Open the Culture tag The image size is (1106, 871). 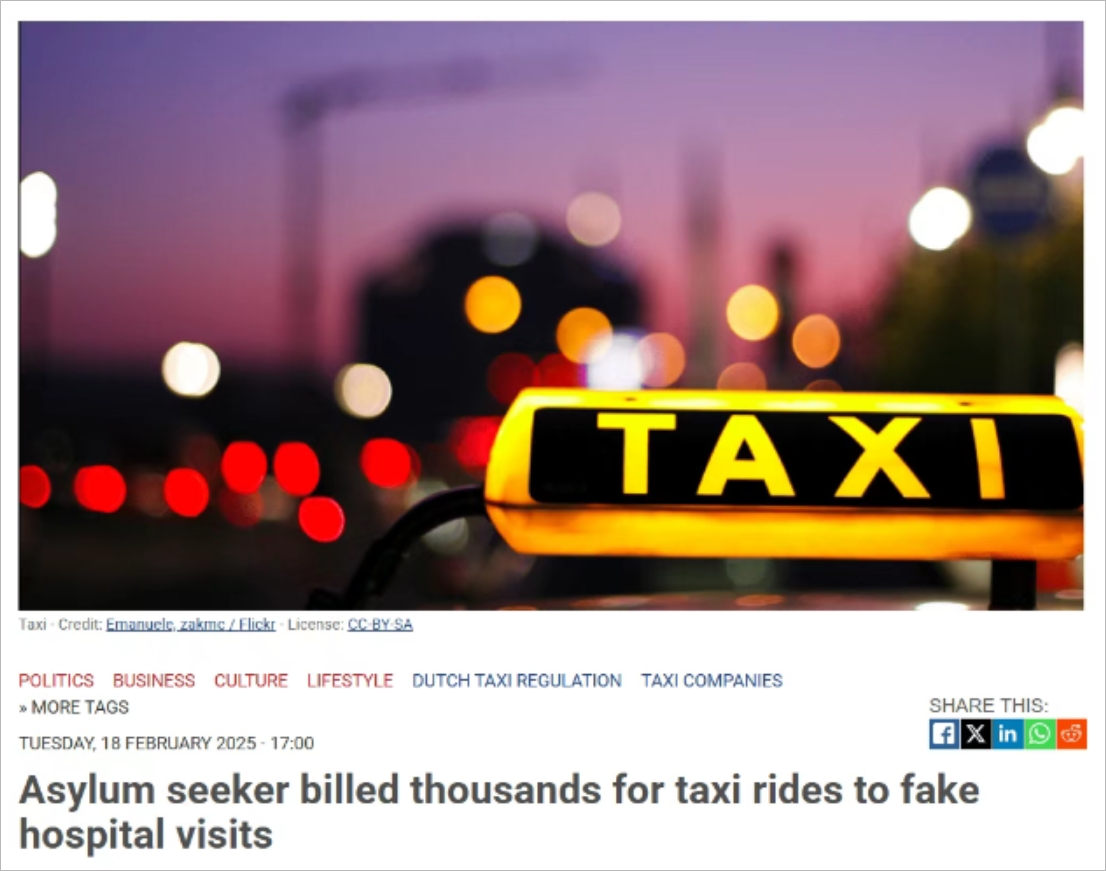pos(251,681)
